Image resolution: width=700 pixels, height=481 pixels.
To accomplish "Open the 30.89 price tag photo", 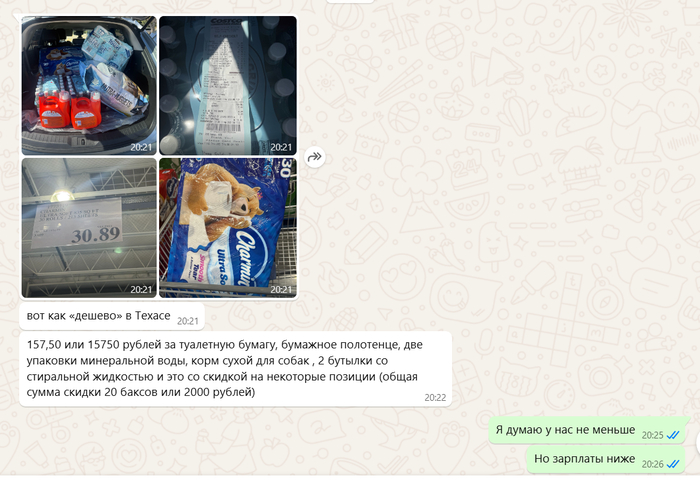I will (89, 227).
